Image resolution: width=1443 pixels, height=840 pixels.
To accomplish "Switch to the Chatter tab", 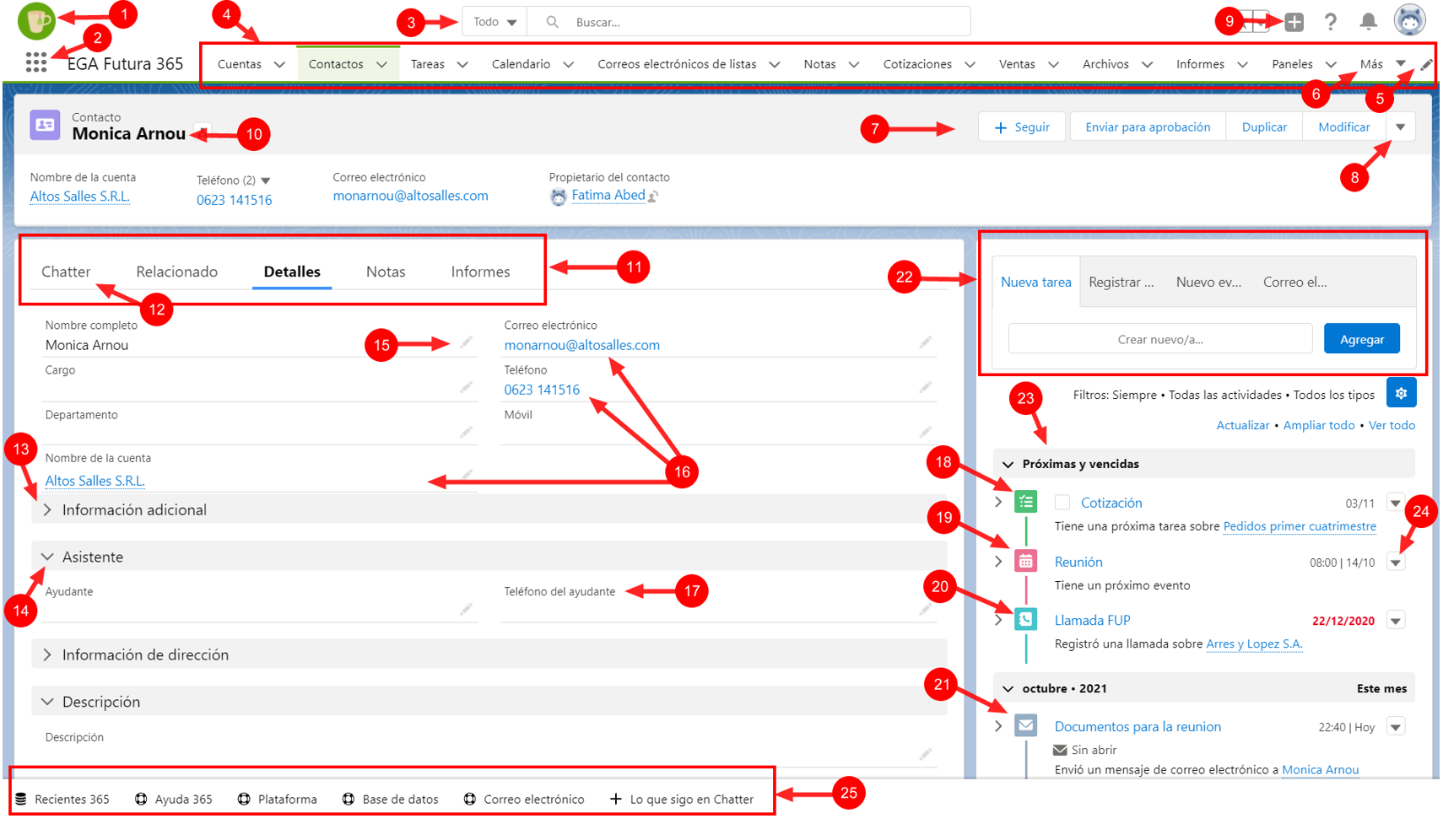I will point(66,272).
